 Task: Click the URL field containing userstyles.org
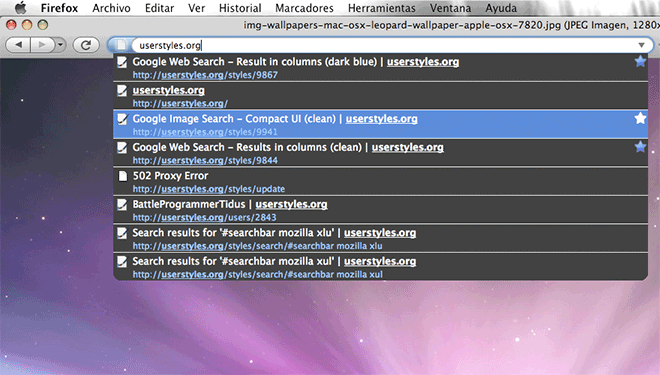381,45
